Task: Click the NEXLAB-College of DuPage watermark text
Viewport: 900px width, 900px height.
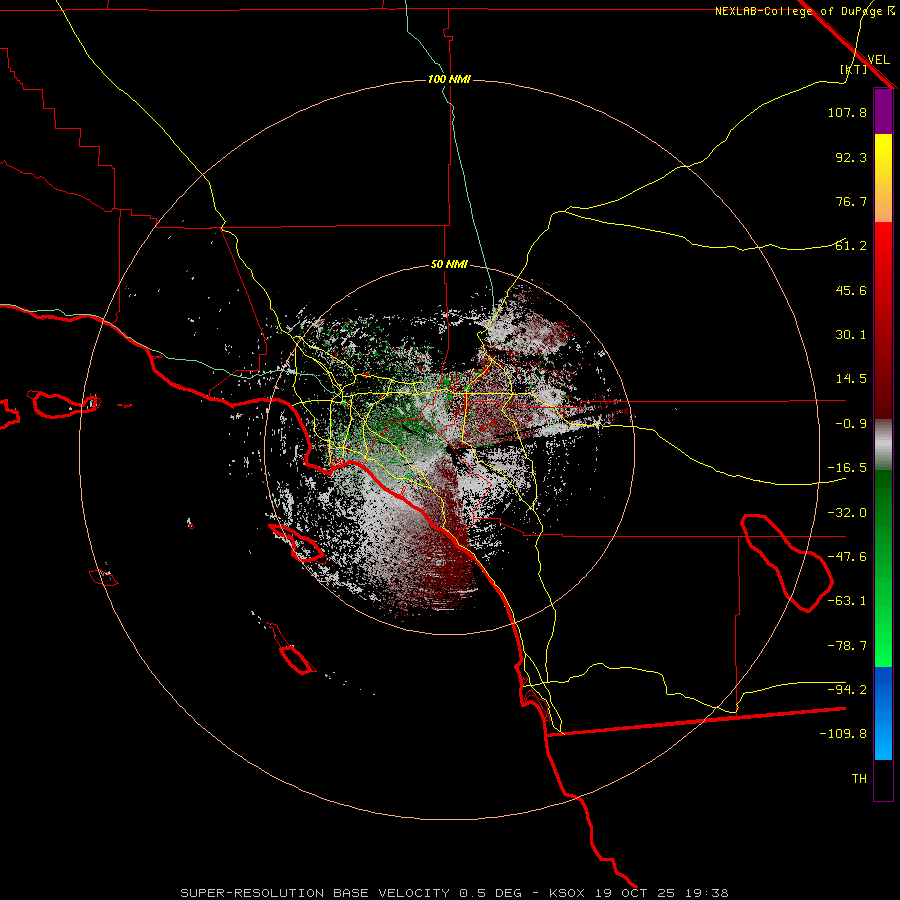Action: (x=805, y=11)
